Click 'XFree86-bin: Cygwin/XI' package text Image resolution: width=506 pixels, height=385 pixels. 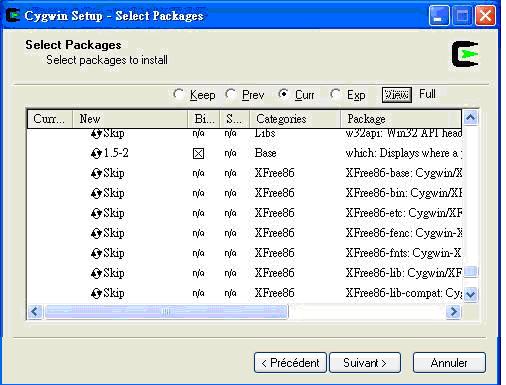(x=404, y=193)
